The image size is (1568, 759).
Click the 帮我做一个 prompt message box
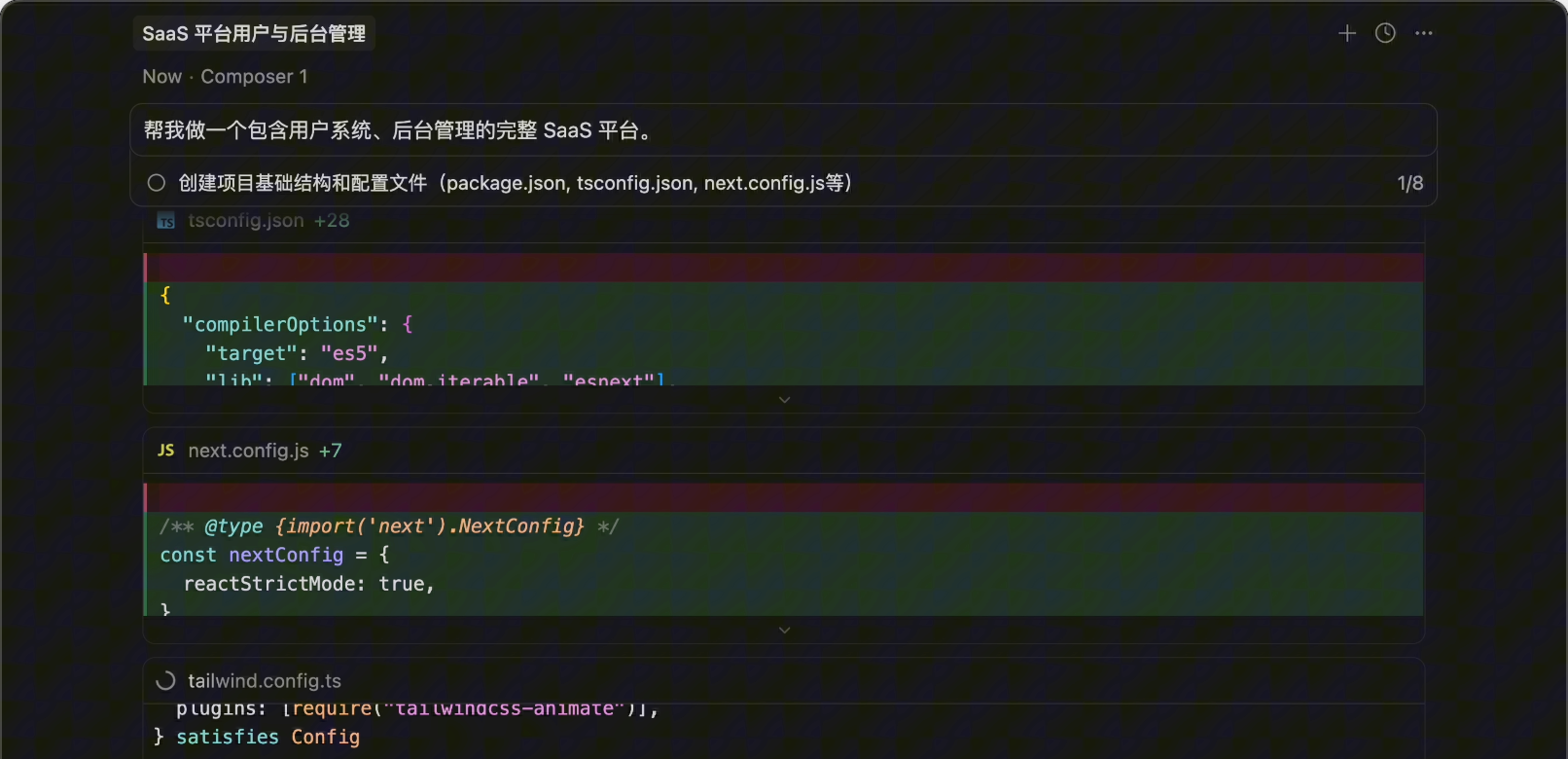coord(783,130)
